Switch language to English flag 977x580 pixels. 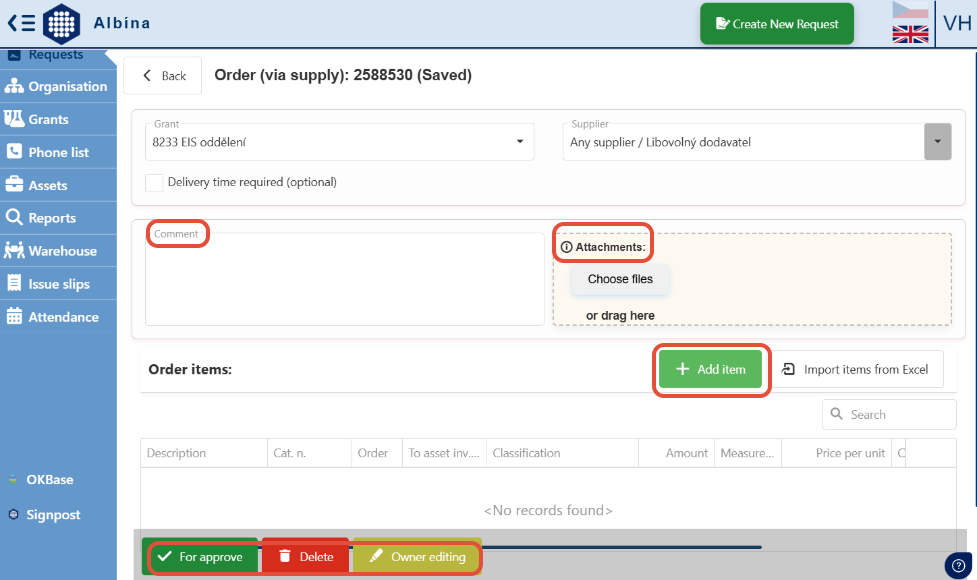tap(910, 34)
